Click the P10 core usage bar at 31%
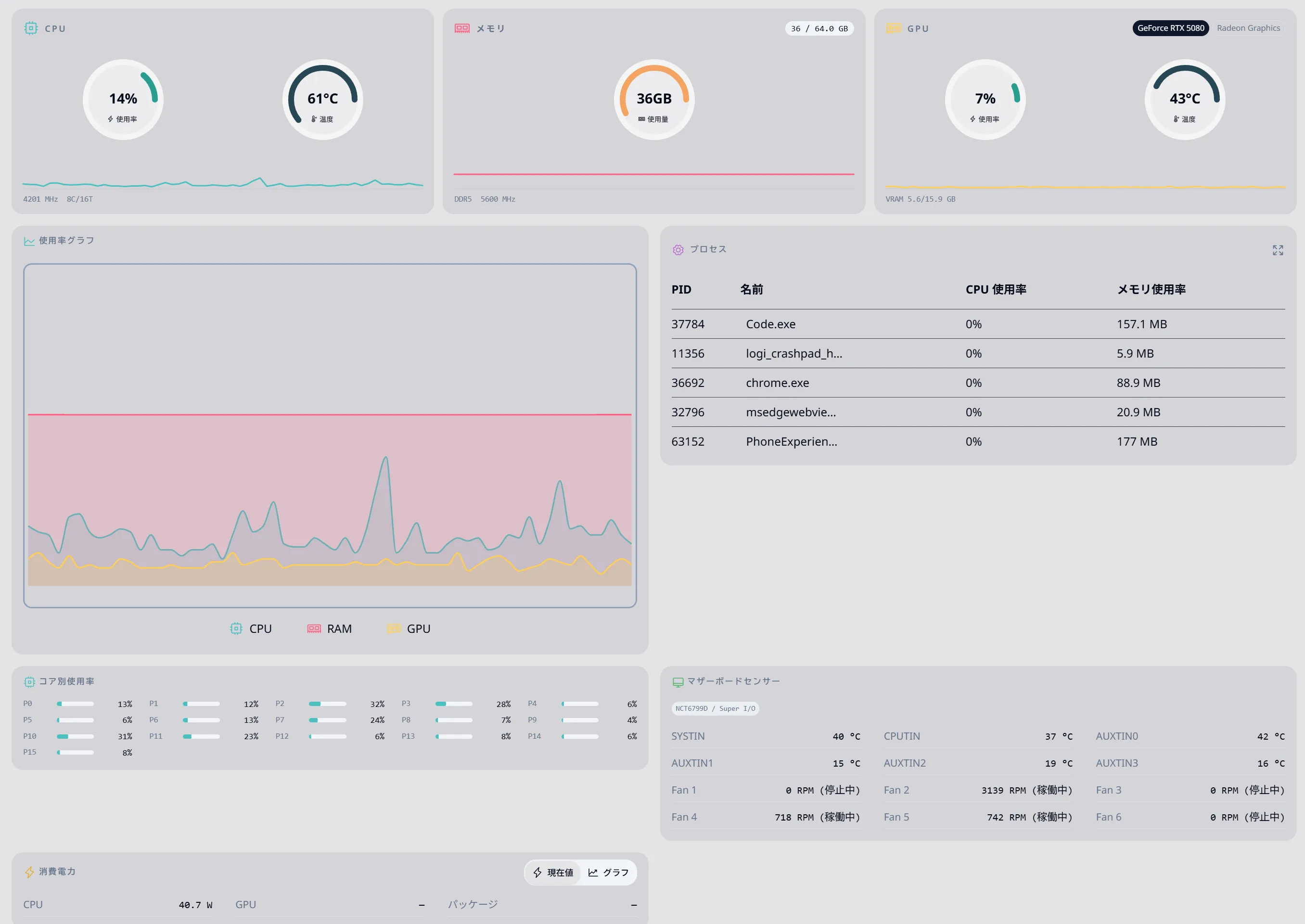Viewport: 1305px width, 924px height. tap(75, 737)
